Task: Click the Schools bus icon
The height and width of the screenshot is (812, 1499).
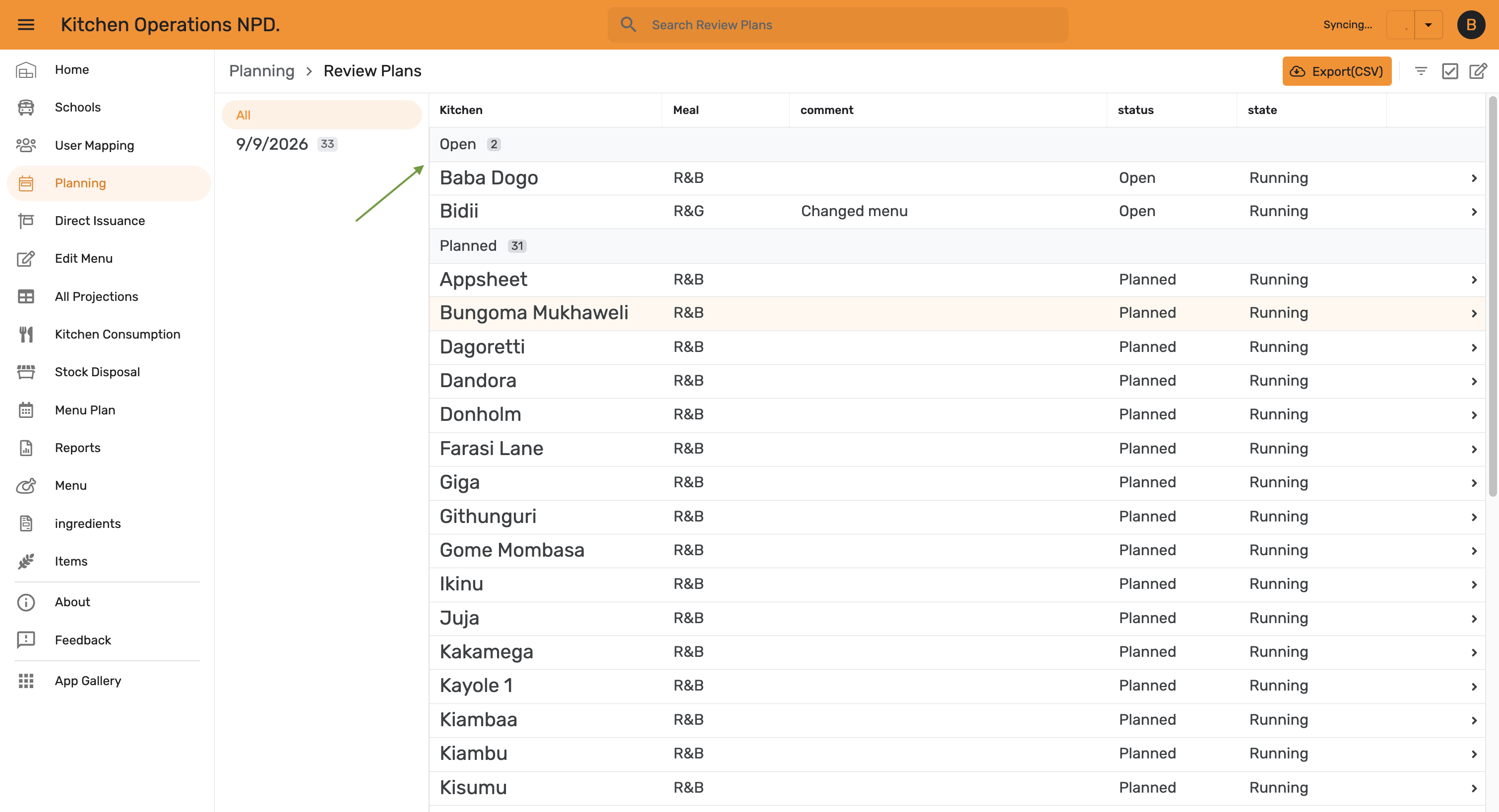Action: pyautogui.click(x=26, y=108)
